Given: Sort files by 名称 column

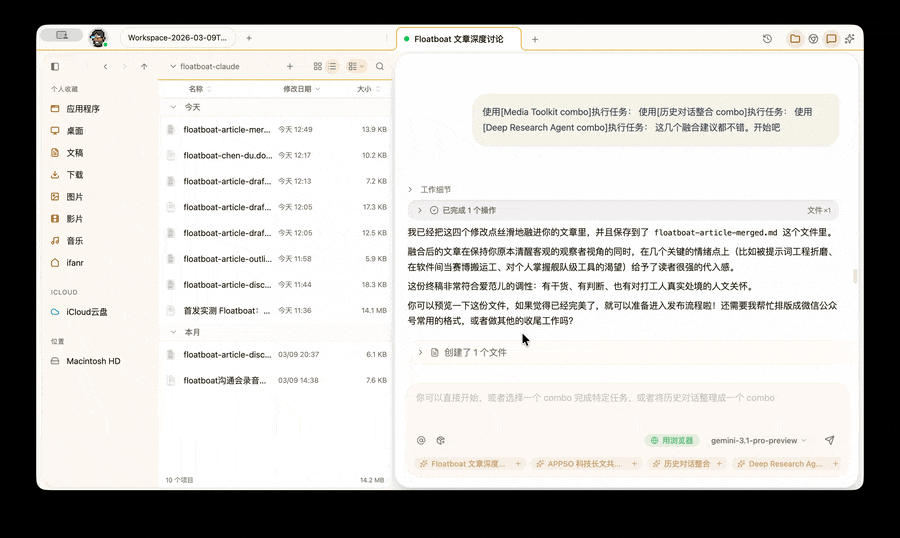Looking at the screenshot, I should (200, 89).
